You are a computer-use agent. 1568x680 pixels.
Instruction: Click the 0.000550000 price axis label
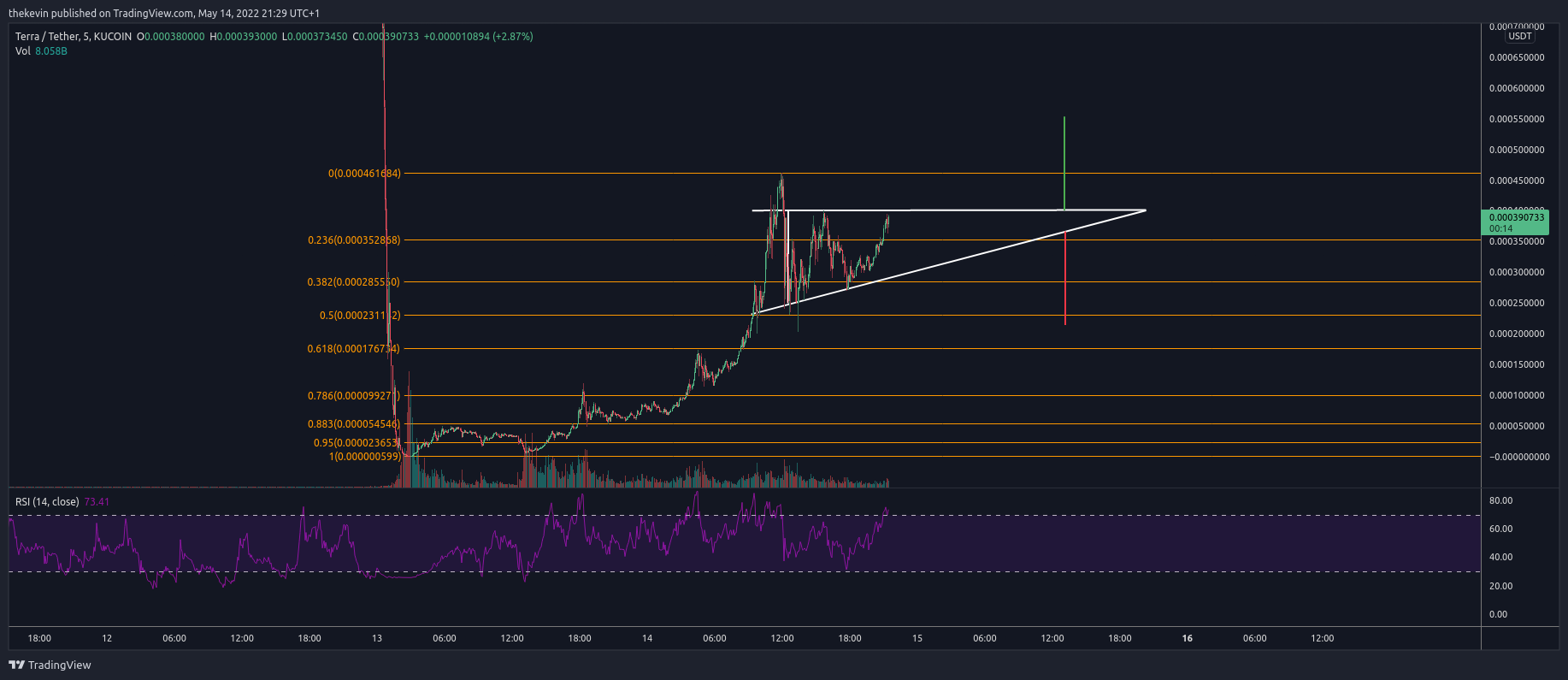coord(1517,120)
